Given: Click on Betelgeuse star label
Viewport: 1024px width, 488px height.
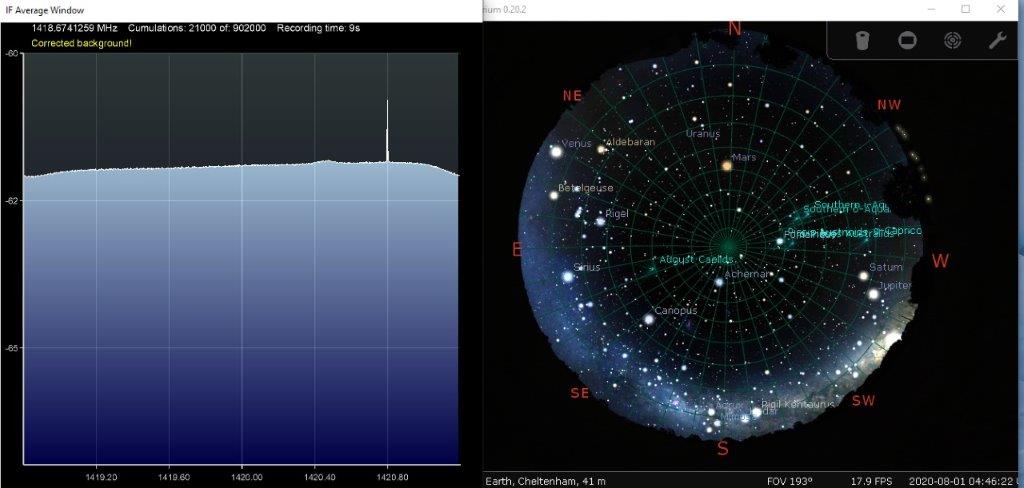Looking at the screenshot, I should click(x=586, y=188).
